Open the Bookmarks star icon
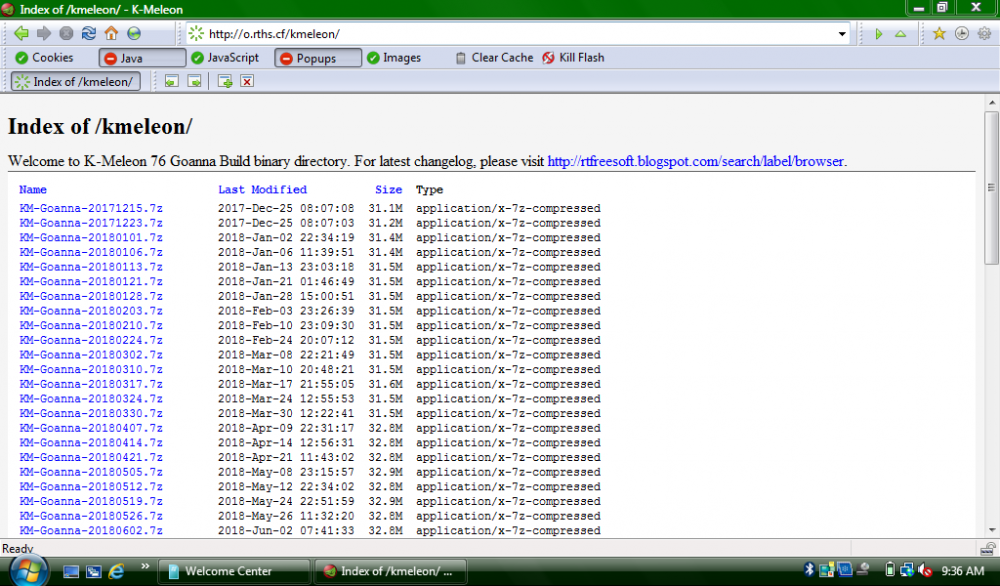The image size is (1000, 586). point(939,33)
